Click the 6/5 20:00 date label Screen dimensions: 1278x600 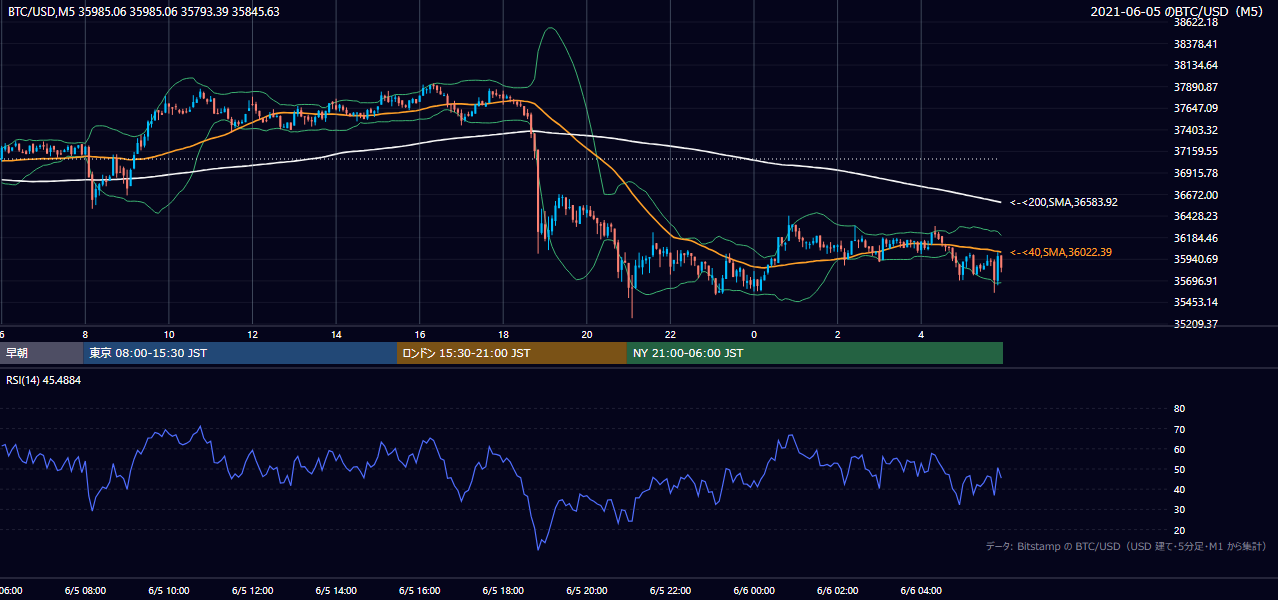pos(587,591)
